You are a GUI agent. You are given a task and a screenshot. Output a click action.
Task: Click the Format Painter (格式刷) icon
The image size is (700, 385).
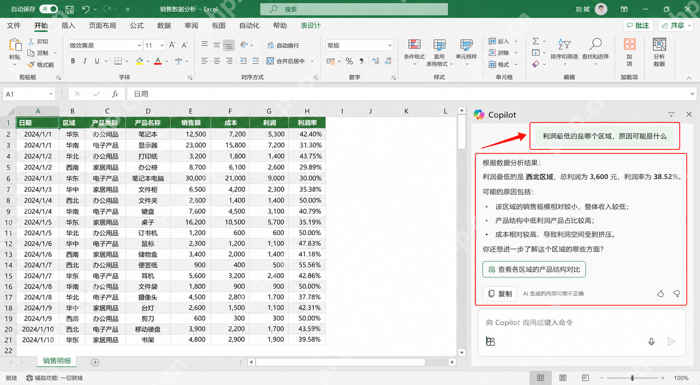[31, 65]
